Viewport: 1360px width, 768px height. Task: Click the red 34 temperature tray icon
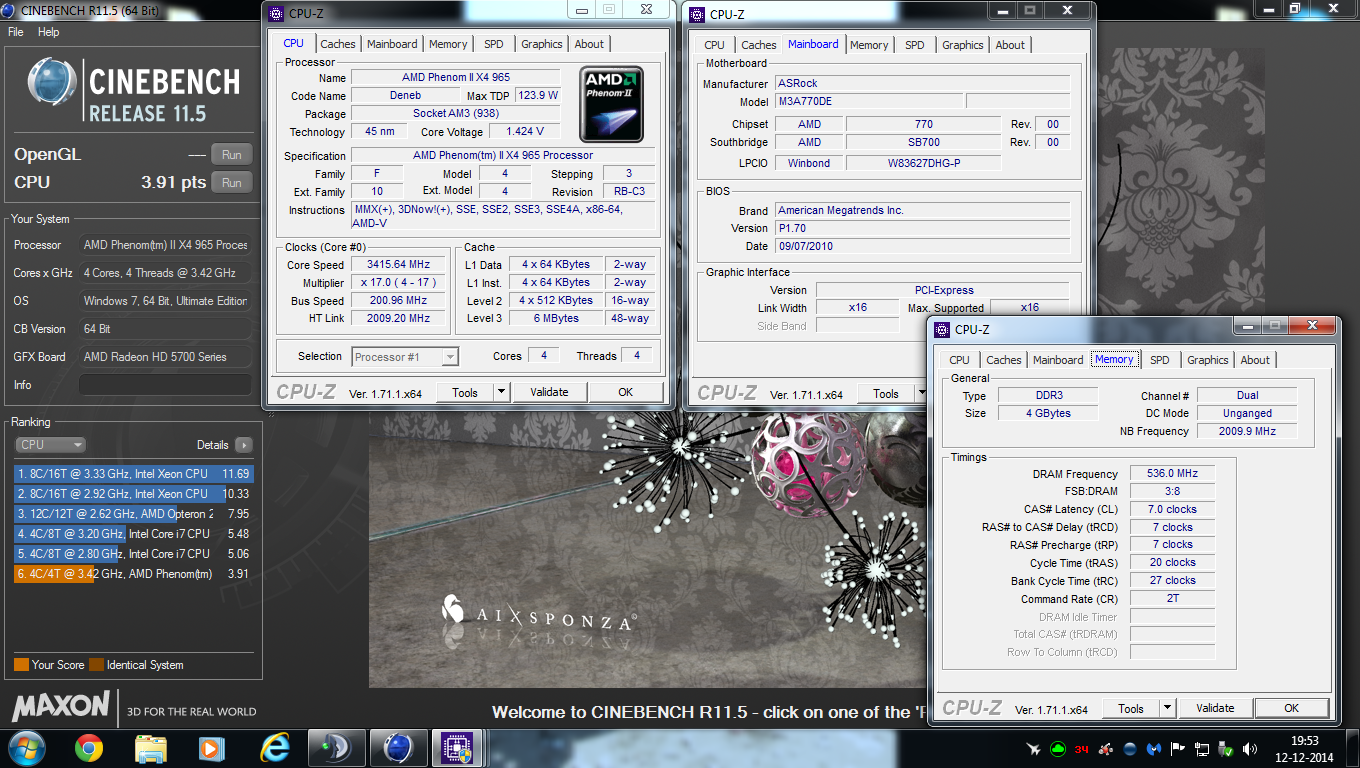point(1081,748)
